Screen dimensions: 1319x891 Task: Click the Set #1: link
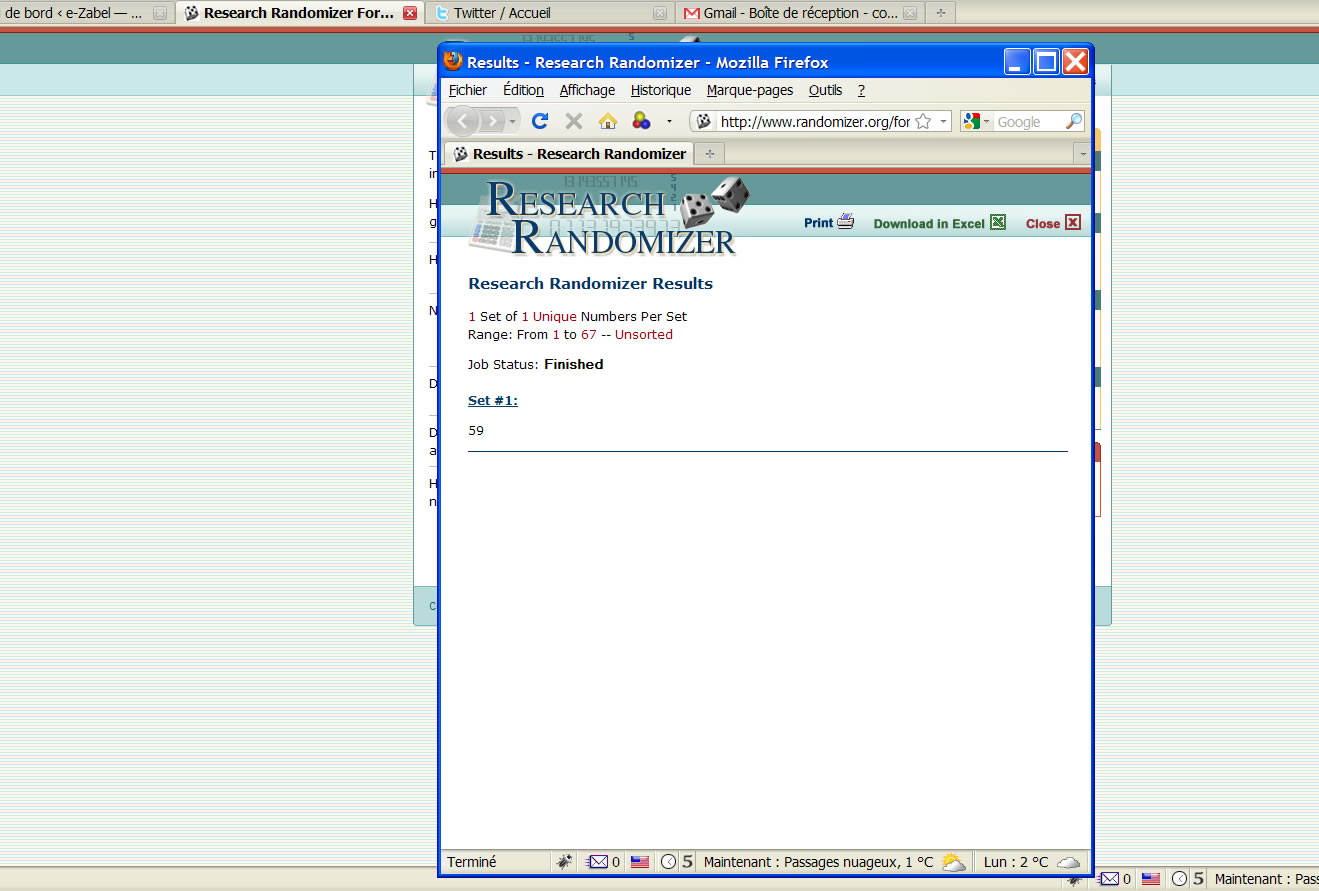(x=493, y=401)
